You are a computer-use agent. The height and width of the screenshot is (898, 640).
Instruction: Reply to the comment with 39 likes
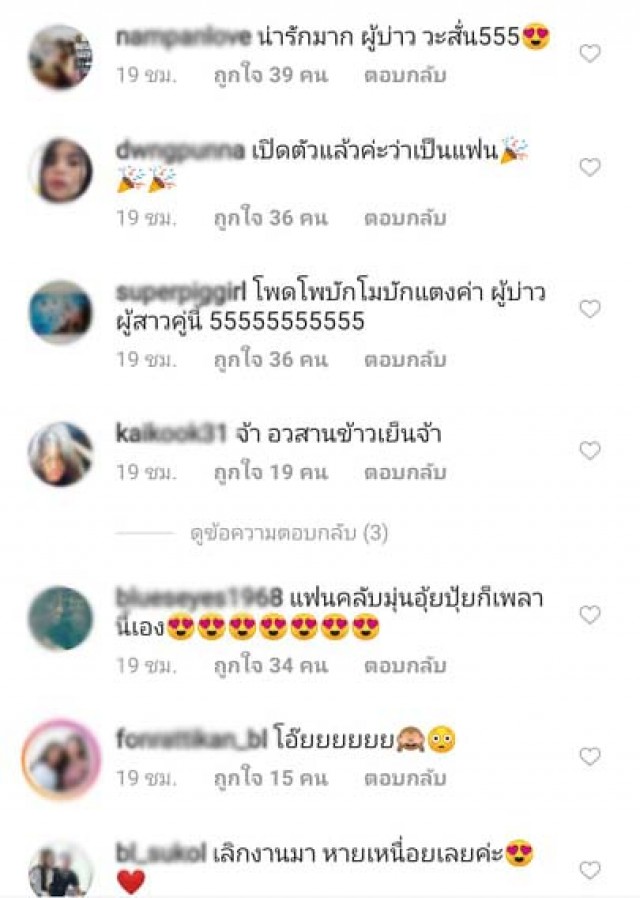(x=405, y=76)
